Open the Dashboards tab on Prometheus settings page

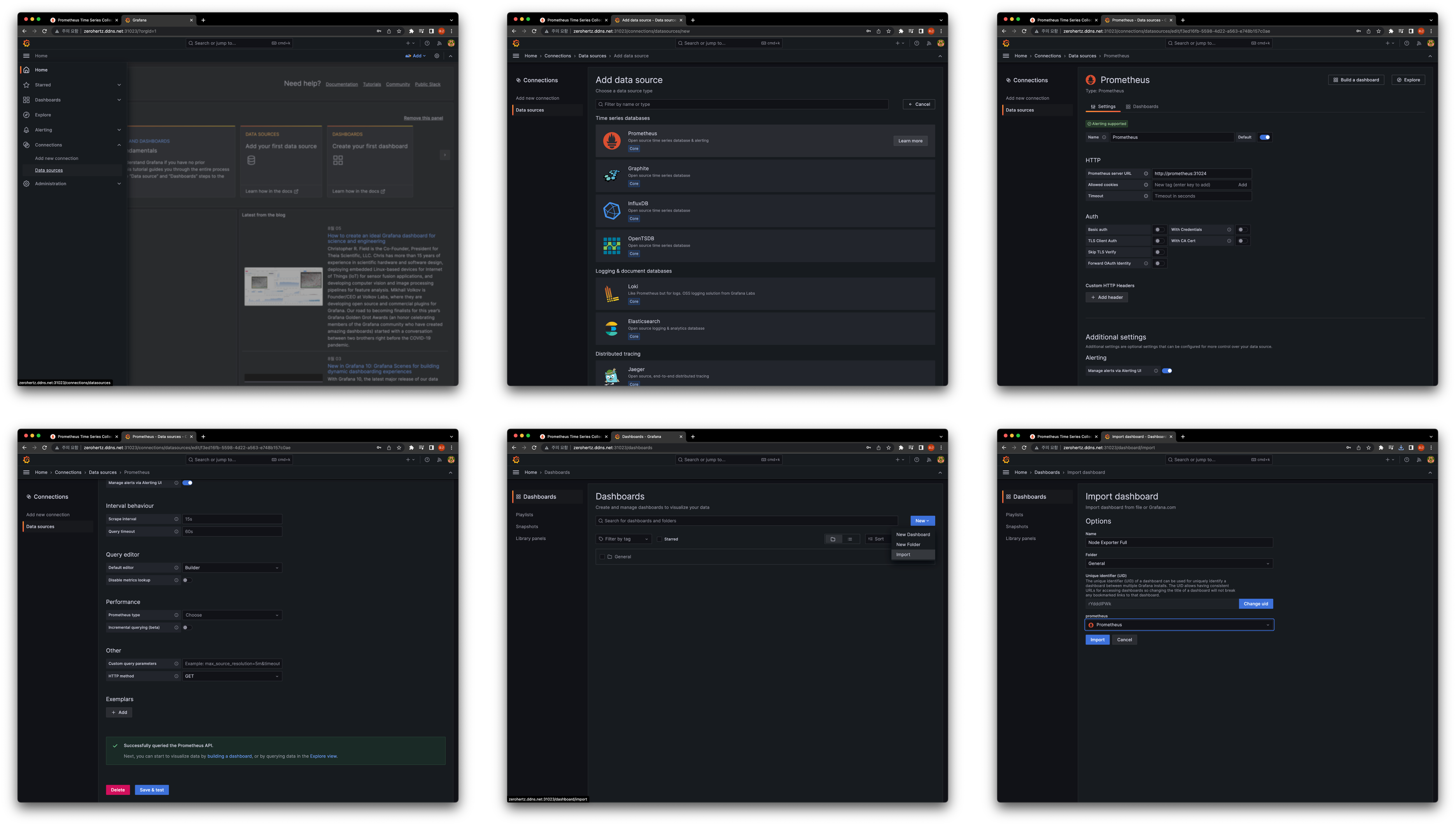click(1142, 107)
